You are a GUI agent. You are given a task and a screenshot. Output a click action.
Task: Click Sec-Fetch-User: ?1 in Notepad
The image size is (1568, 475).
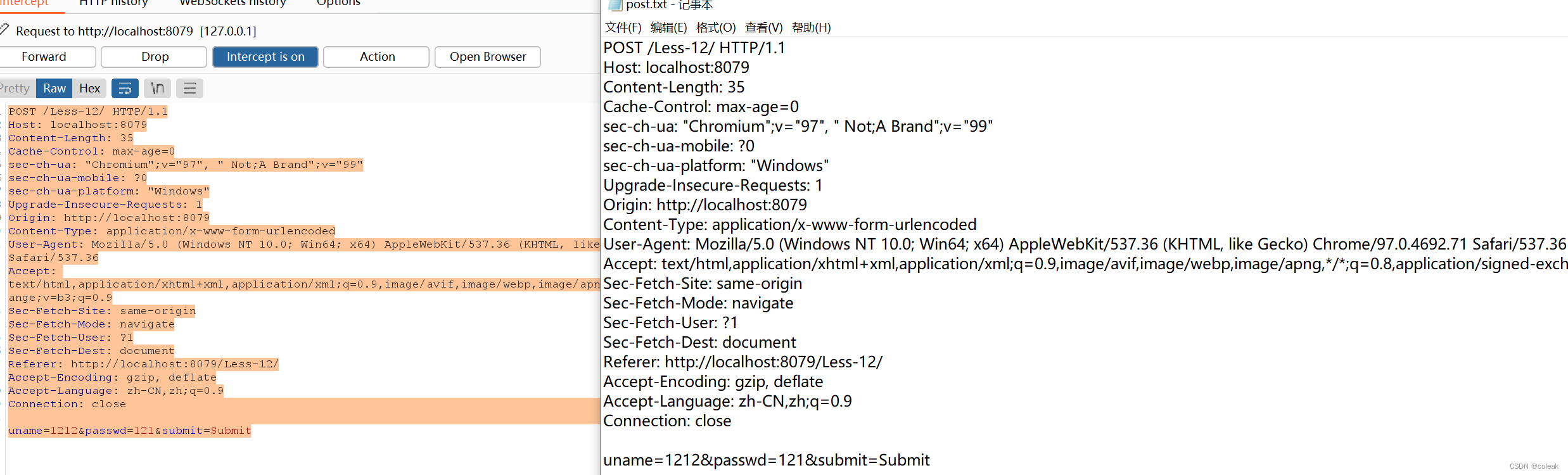pos(670,322)
